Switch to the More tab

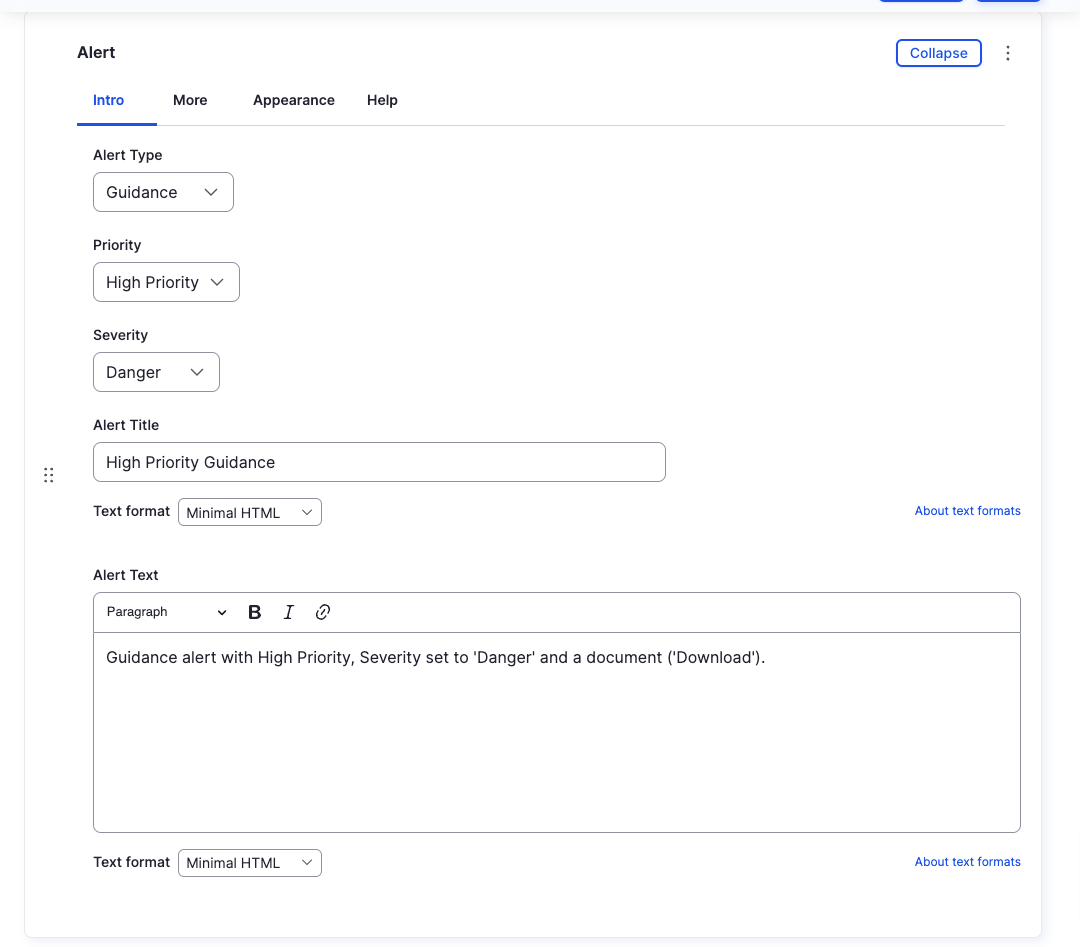click(190, 100)
